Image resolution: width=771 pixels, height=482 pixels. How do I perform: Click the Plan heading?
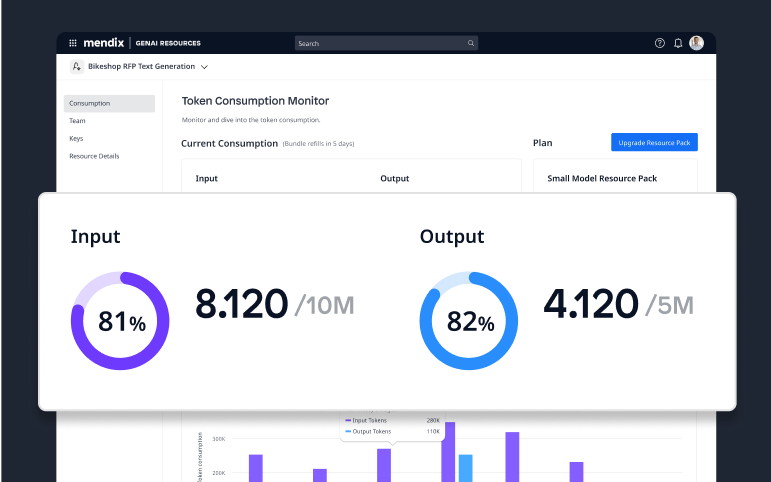click(x=542, y=143)
